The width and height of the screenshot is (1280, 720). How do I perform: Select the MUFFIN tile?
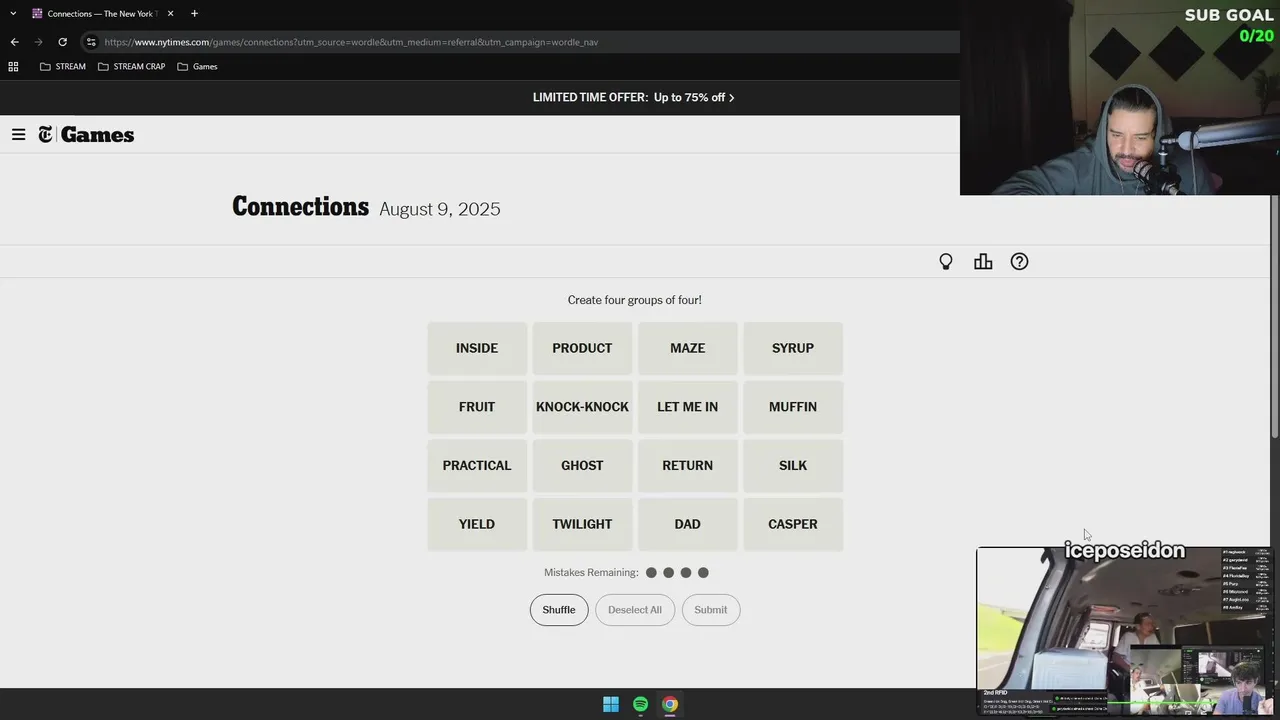[x=793, y=407]
